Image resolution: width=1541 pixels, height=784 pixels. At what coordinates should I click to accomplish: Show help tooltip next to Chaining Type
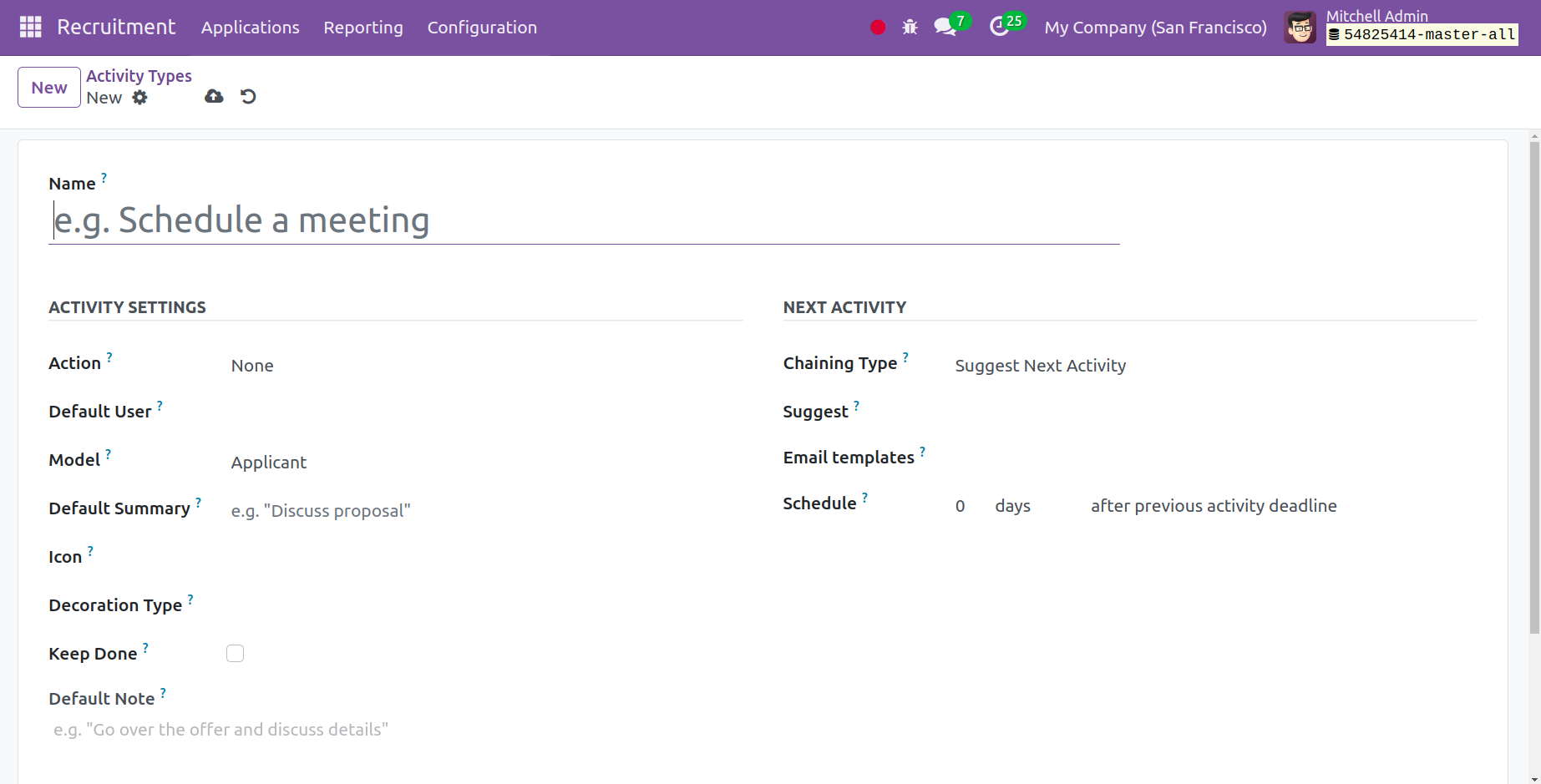905,357
